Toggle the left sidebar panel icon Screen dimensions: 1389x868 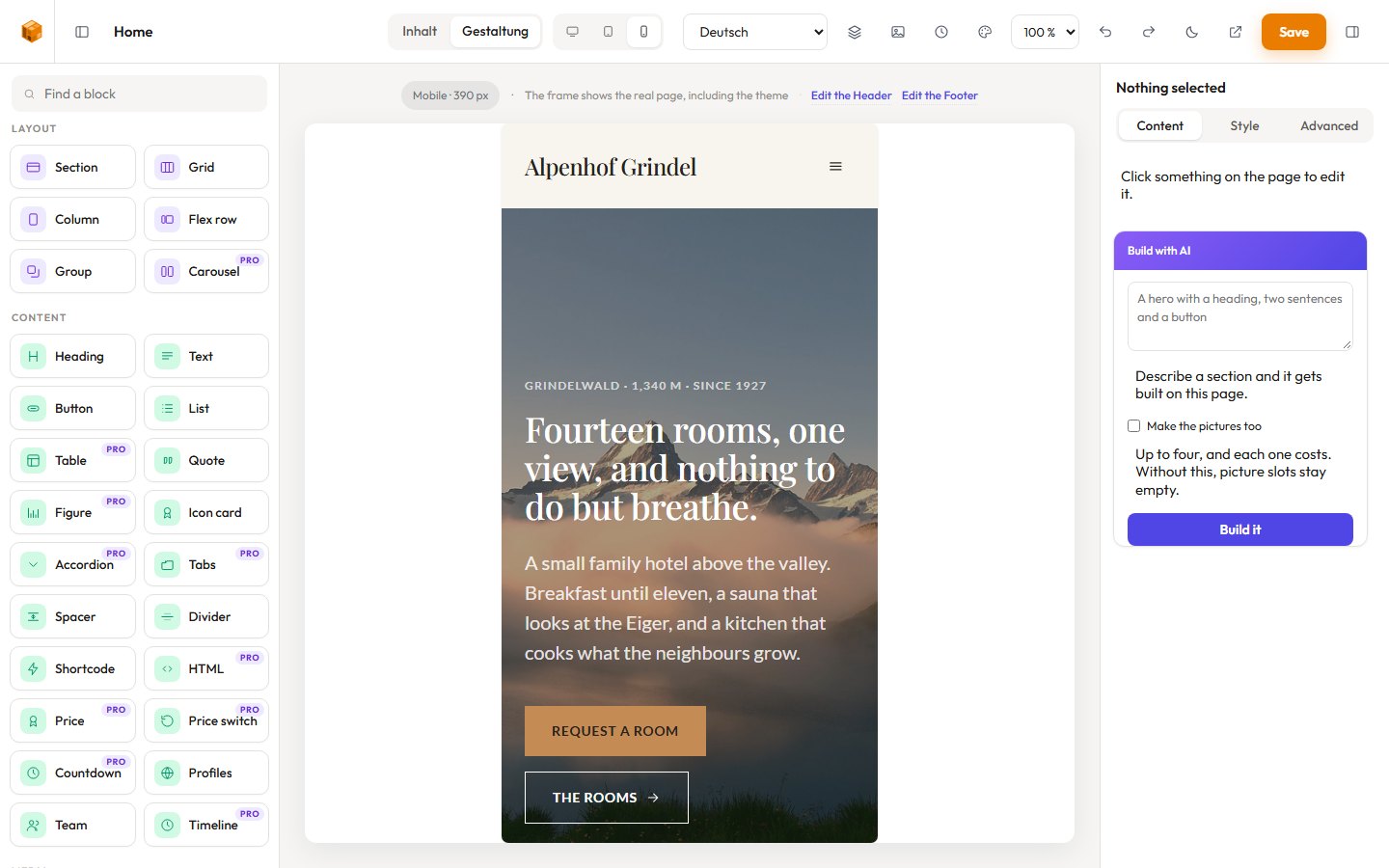(82, 32)
